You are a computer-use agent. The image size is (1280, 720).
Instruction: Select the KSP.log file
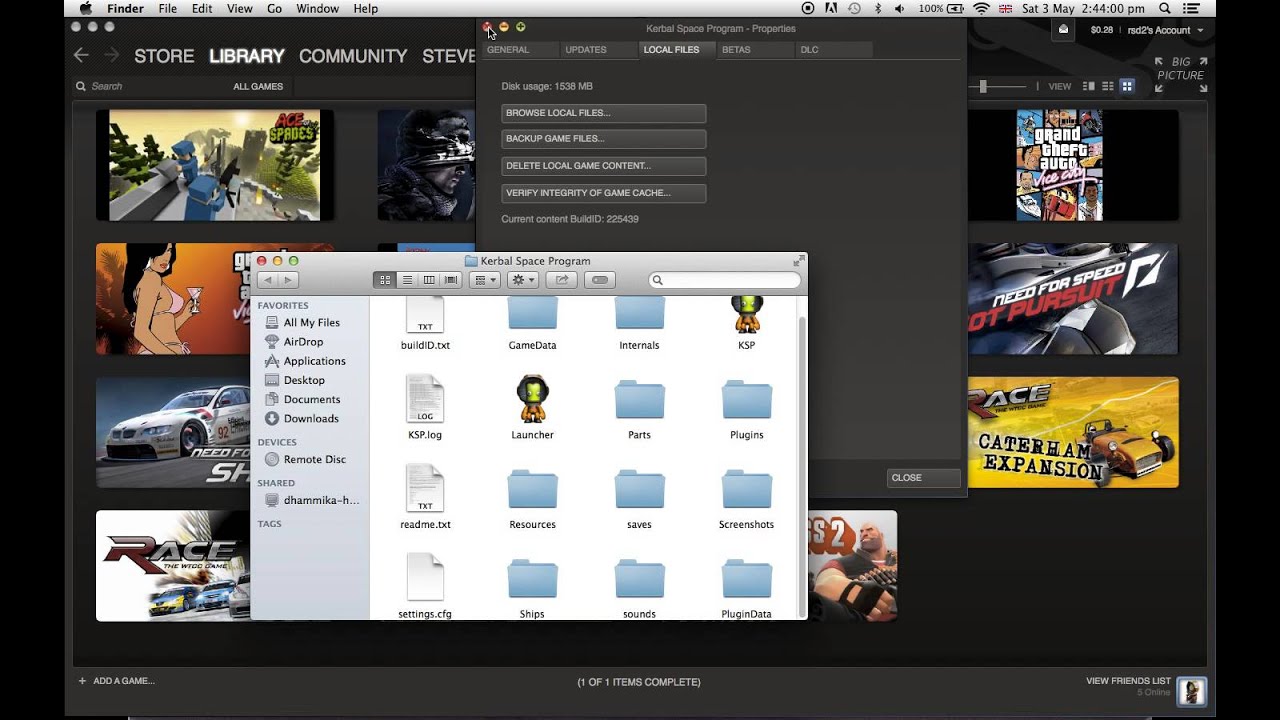425,406
